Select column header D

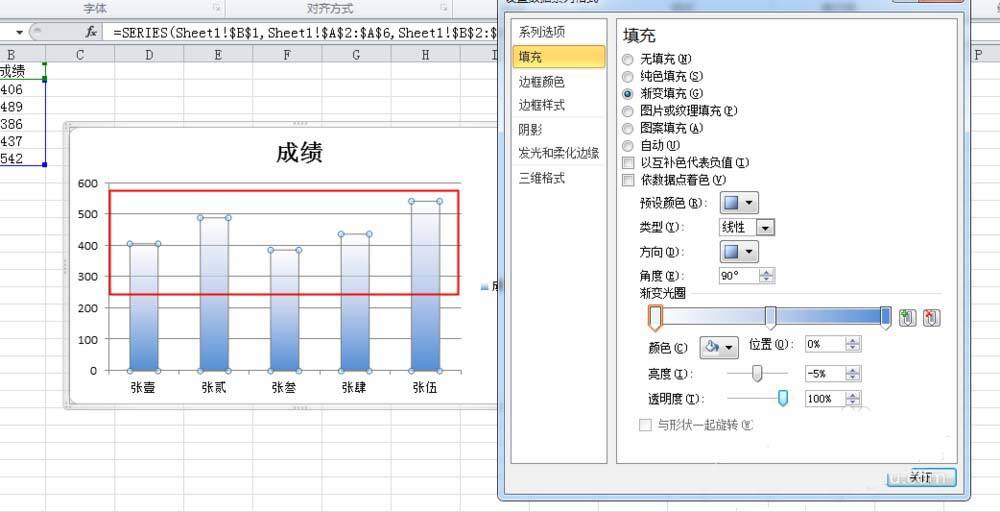pos(149,55)
